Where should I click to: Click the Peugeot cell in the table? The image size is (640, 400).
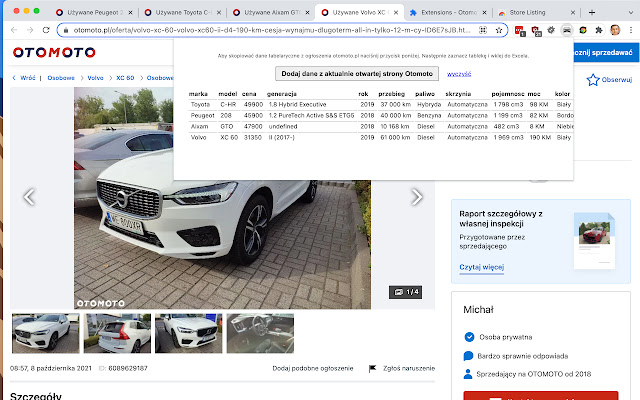tap(202, 116)
